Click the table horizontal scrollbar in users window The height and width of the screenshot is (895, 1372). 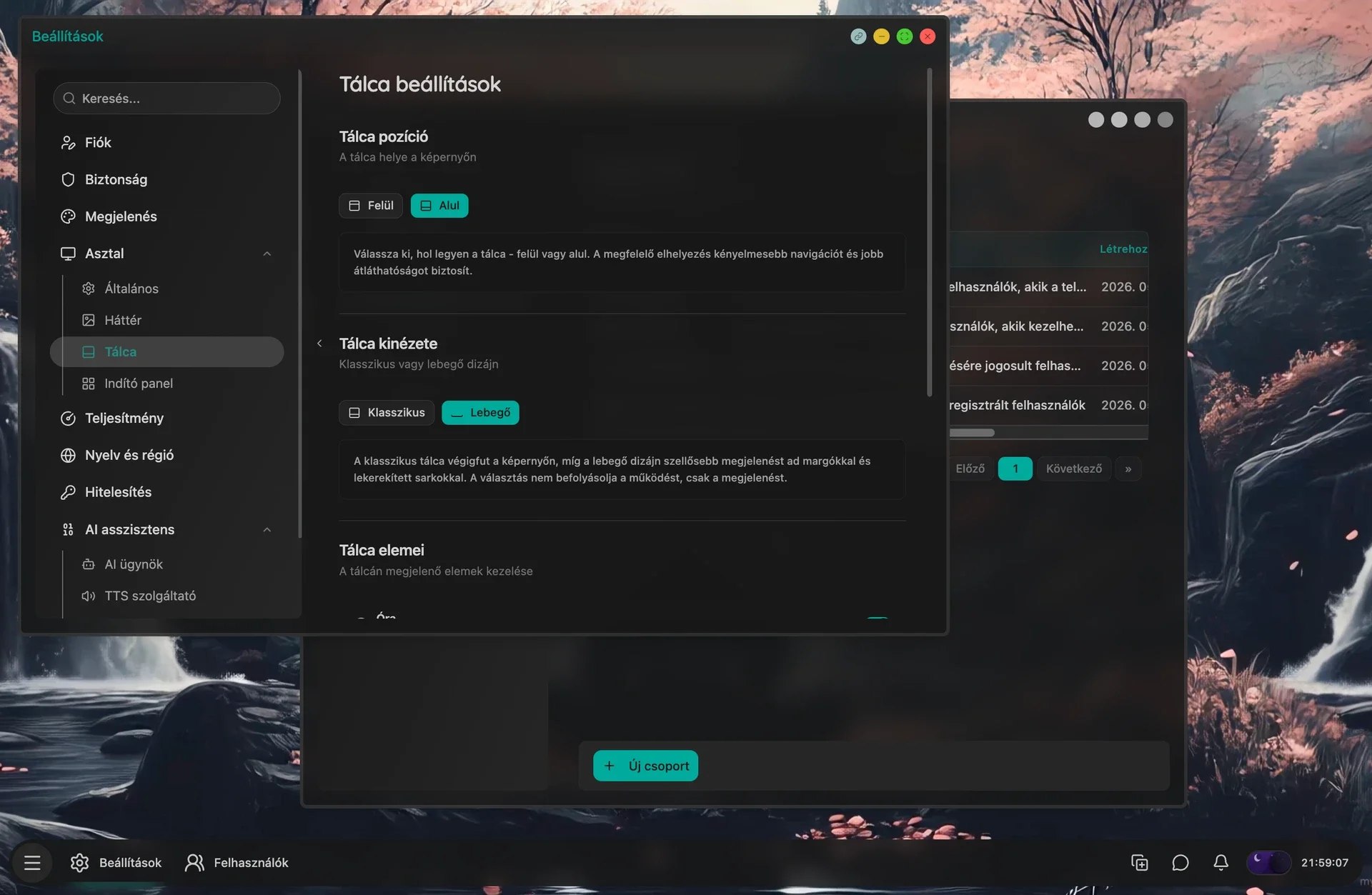[972, 433]
